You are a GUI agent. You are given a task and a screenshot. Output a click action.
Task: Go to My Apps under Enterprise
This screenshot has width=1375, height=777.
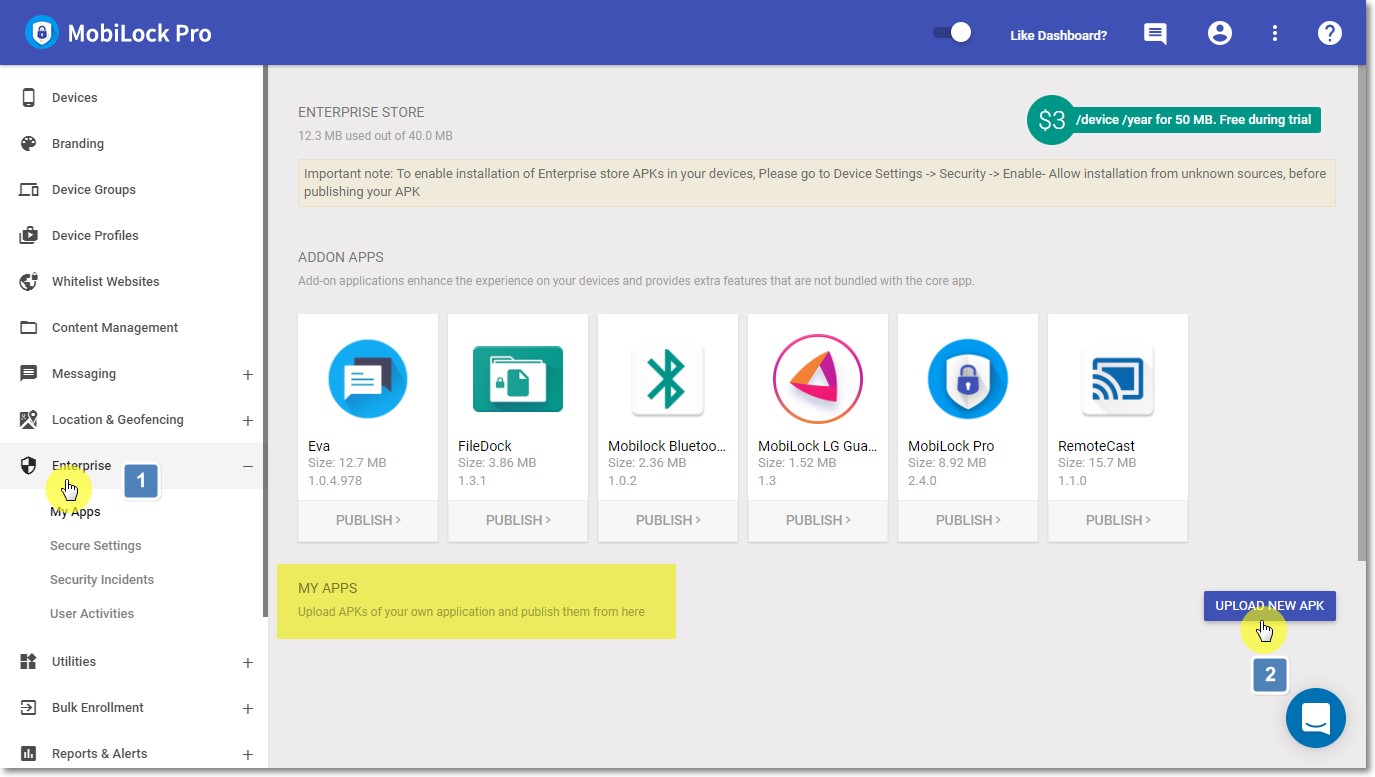coord(75,512)
